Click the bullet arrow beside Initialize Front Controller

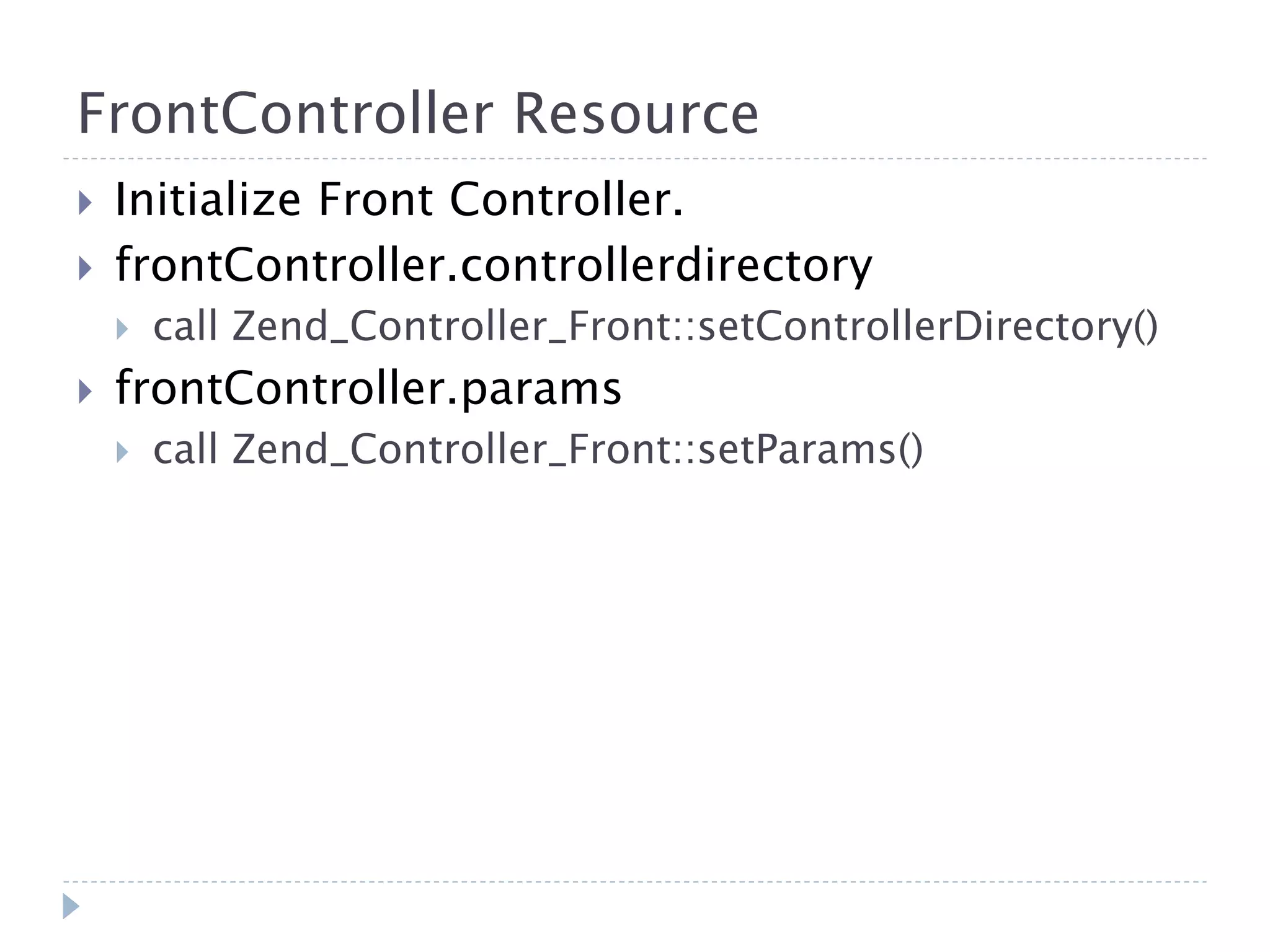tap(86, 203)
